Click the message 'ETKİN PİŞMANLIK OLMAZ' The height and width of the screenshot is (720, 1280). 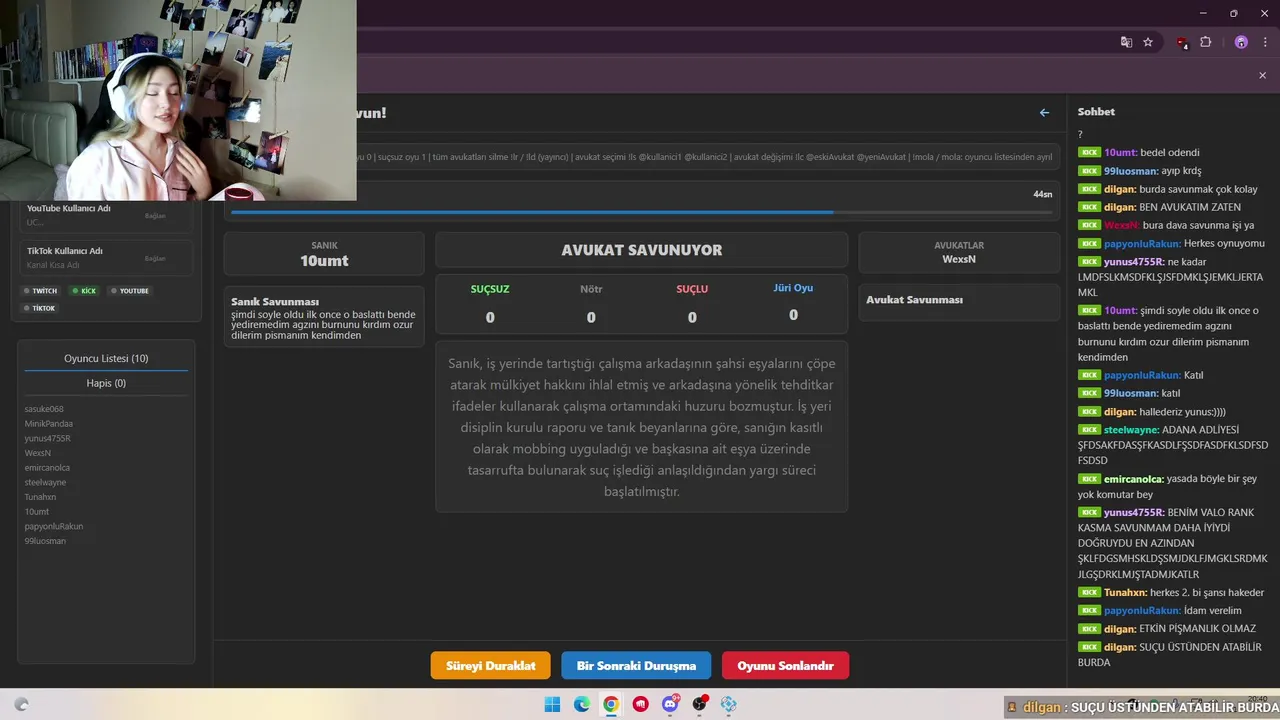pos(1198,628)
